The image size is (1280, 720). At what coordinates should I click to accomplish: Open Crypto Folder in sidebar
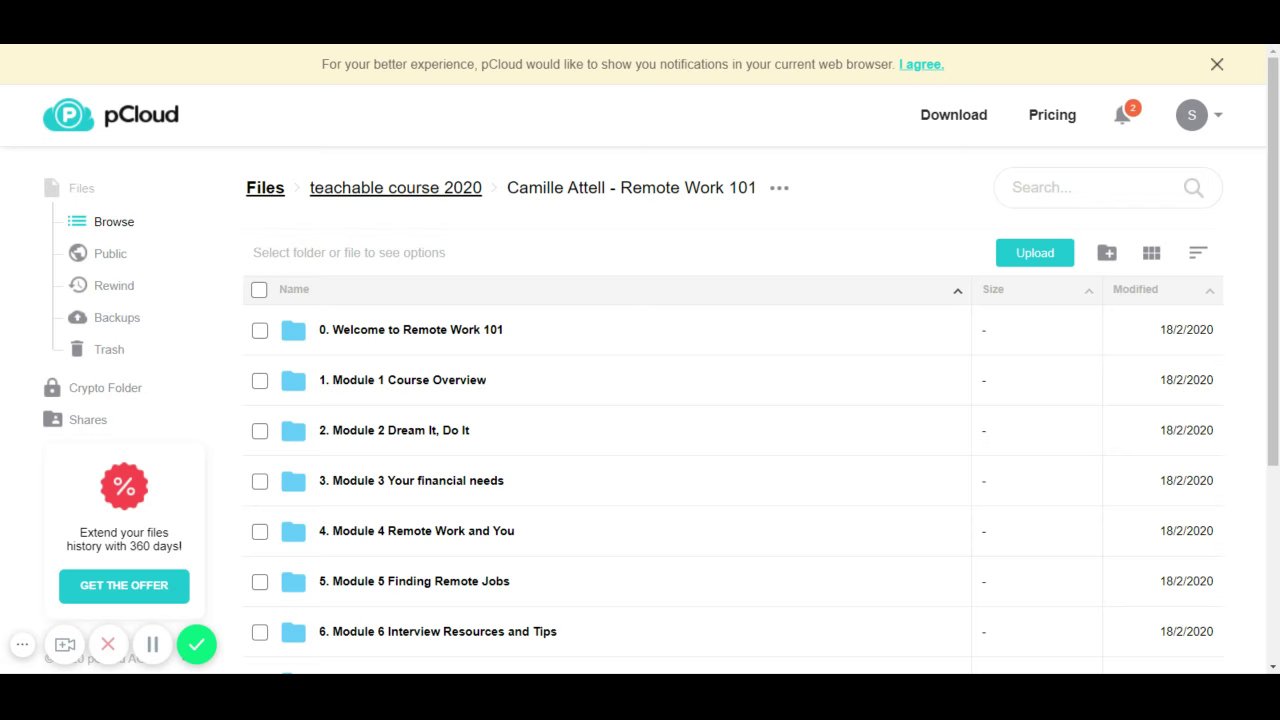(x=105, y=388)
